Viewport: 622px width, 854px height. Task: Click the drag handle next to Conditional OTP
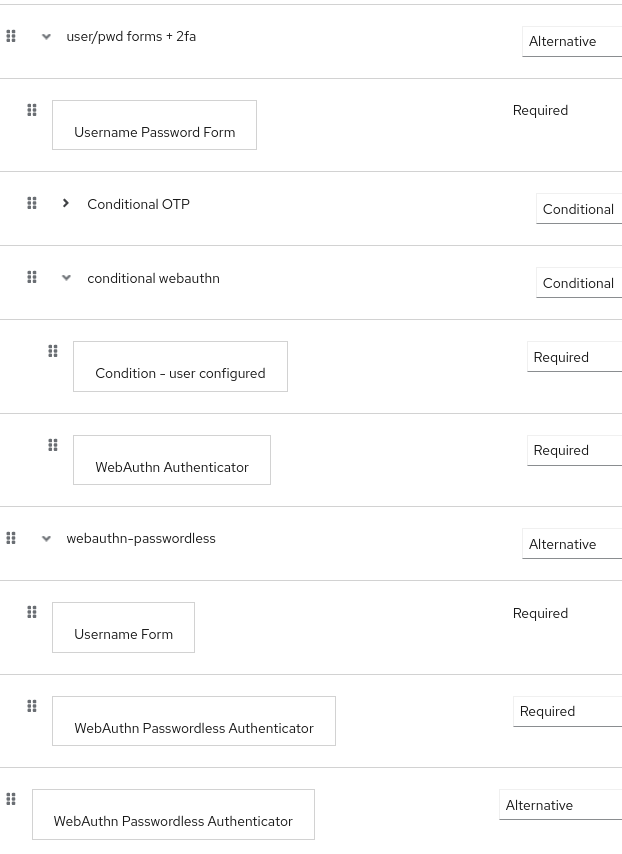[31, 203]
